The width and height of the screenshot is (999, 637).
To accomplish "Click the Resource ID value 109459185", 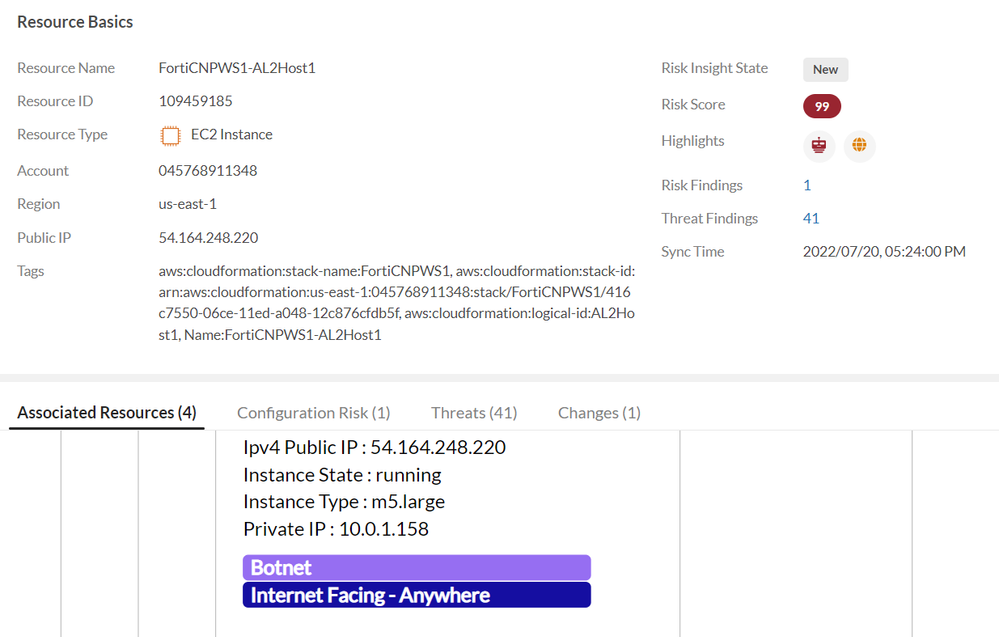I will tap(196, 101).
